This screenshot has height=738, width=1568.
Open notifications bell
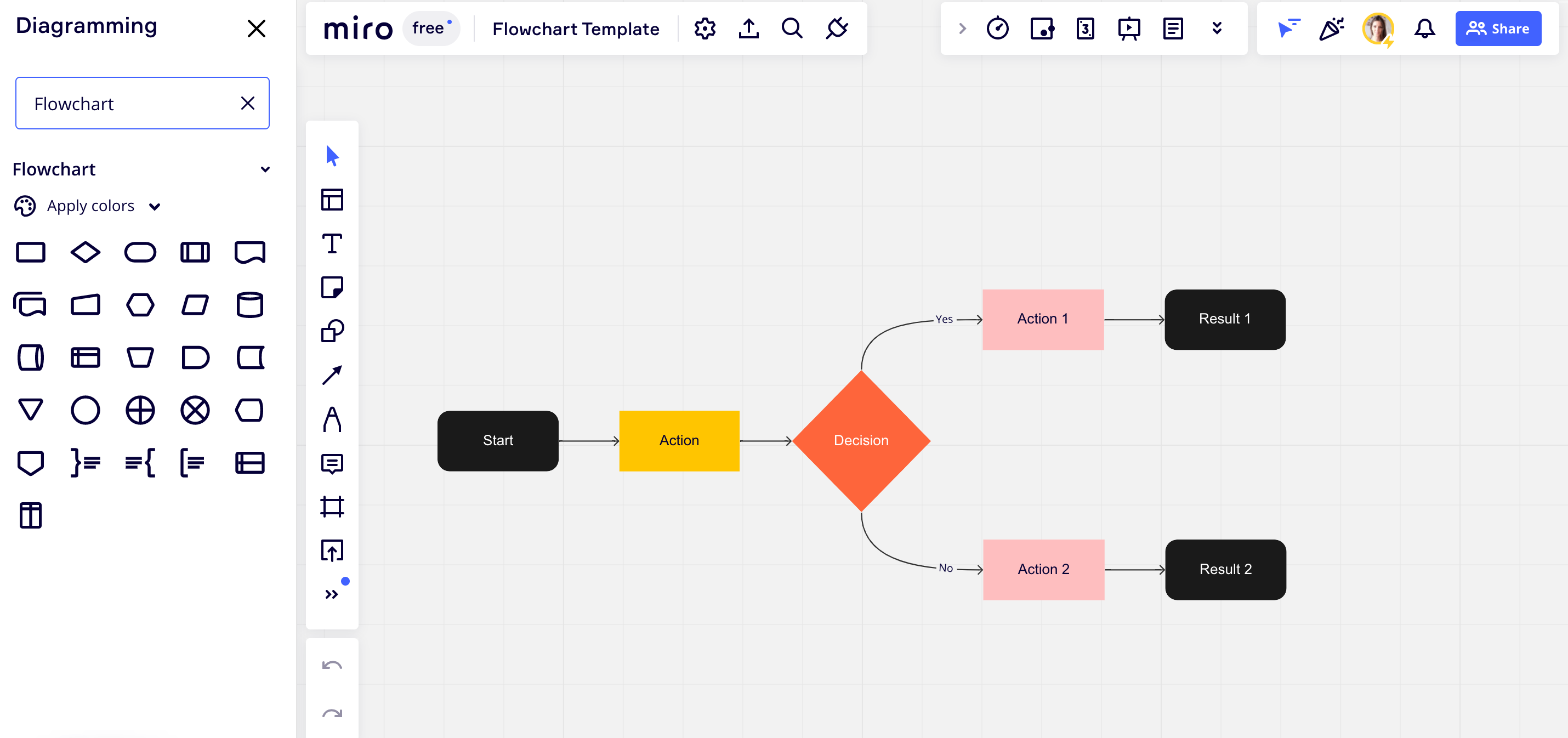[x=1424, y=29]
